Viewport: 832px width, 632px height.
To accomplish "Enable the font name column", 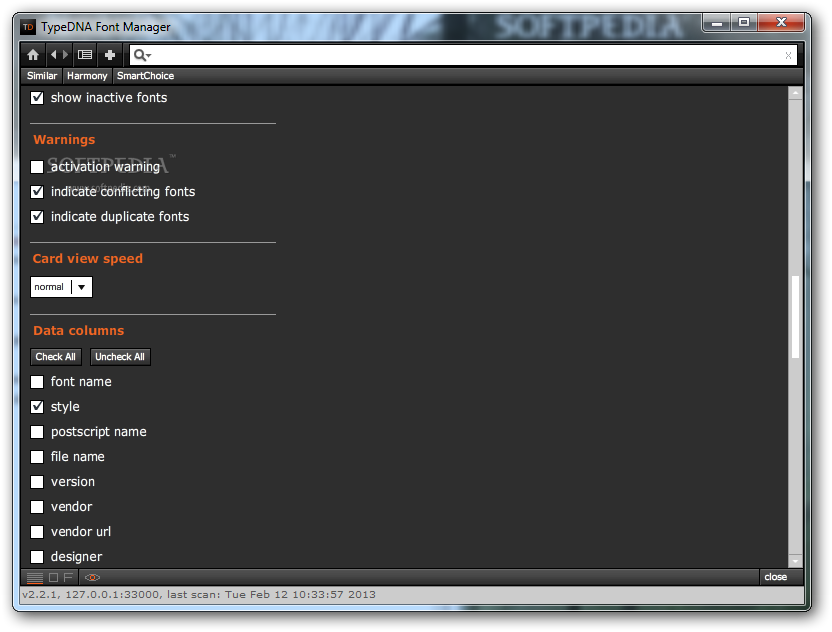I will click(37, 382).
